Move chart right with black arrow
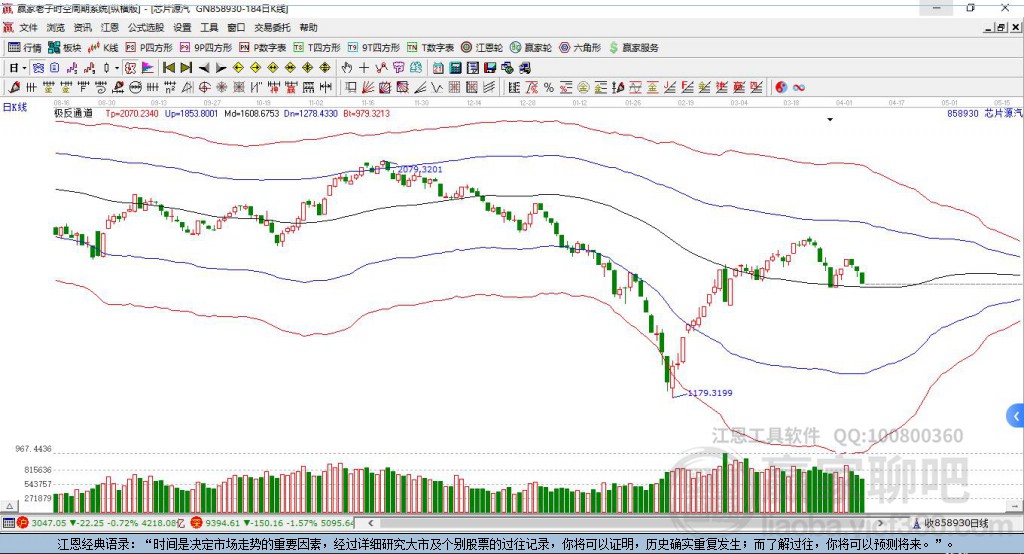 point(221,68)
